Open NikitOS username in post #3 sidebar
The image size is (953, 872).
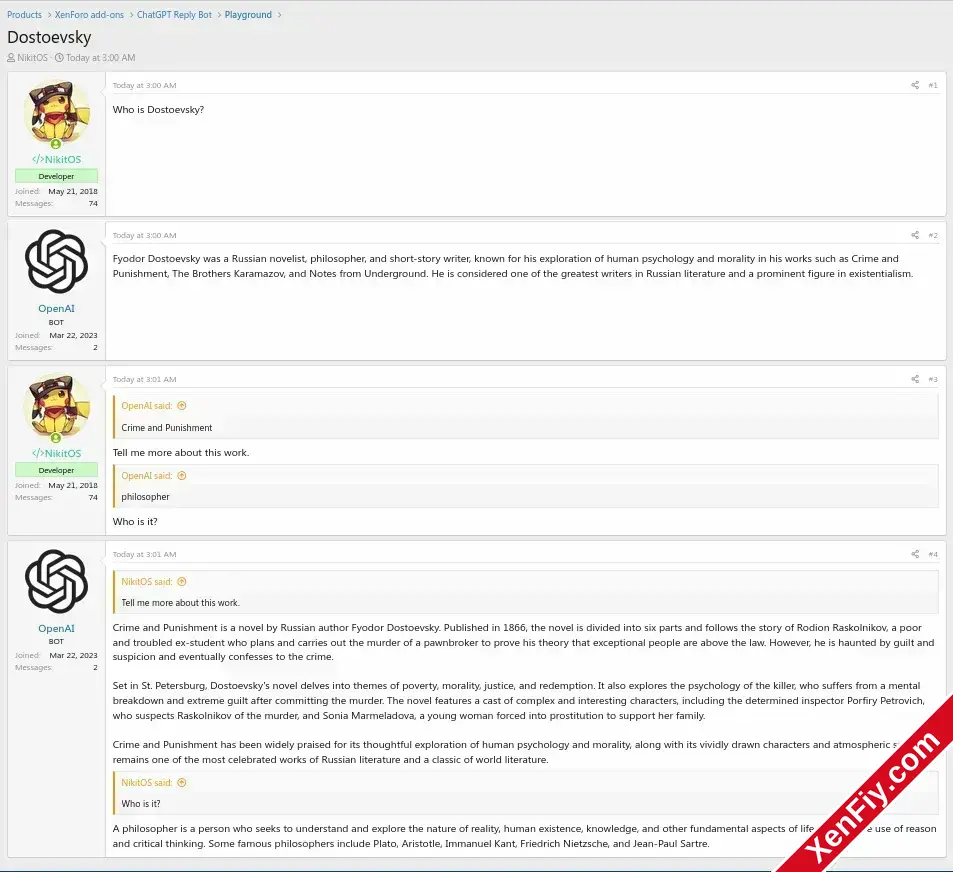[x=57, y=453]
